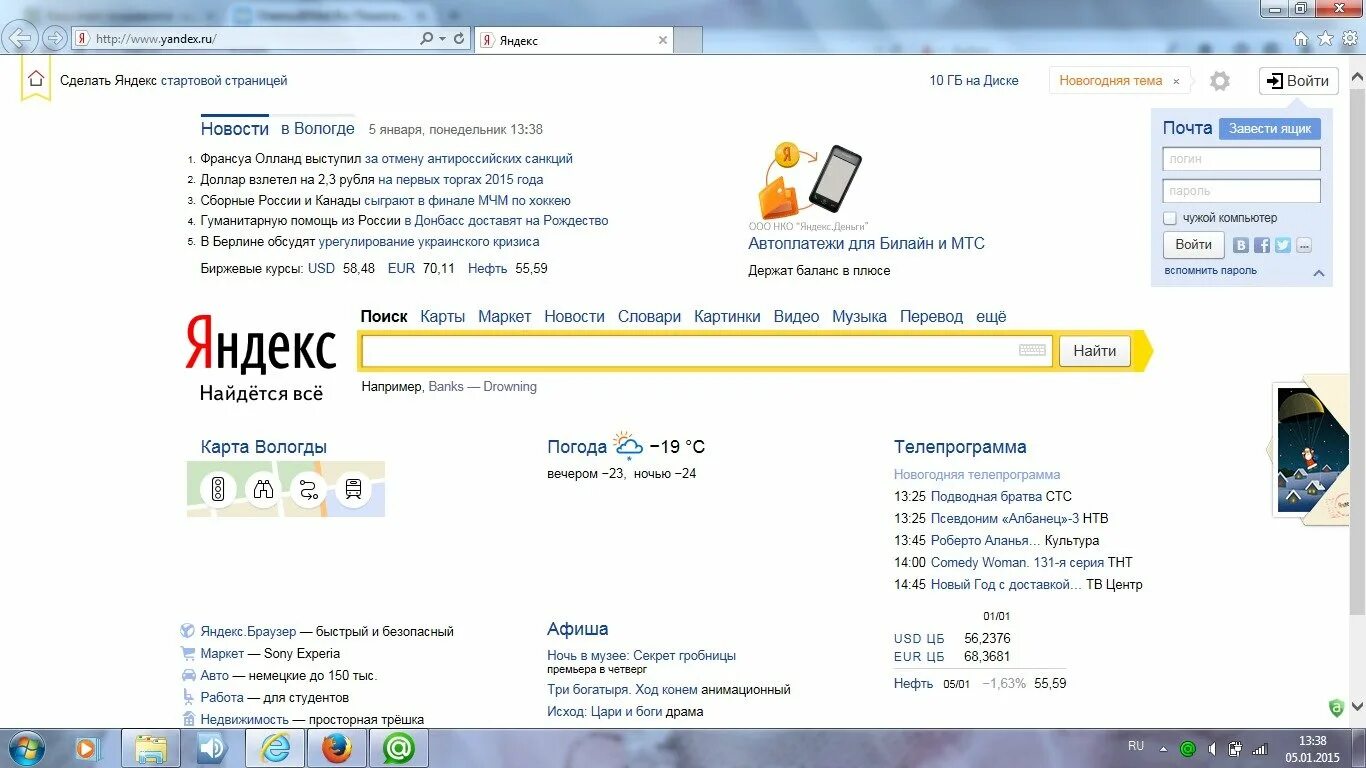Sign in with Twitter icon
Viewport: 1366px width, 768px height.
1283,245
